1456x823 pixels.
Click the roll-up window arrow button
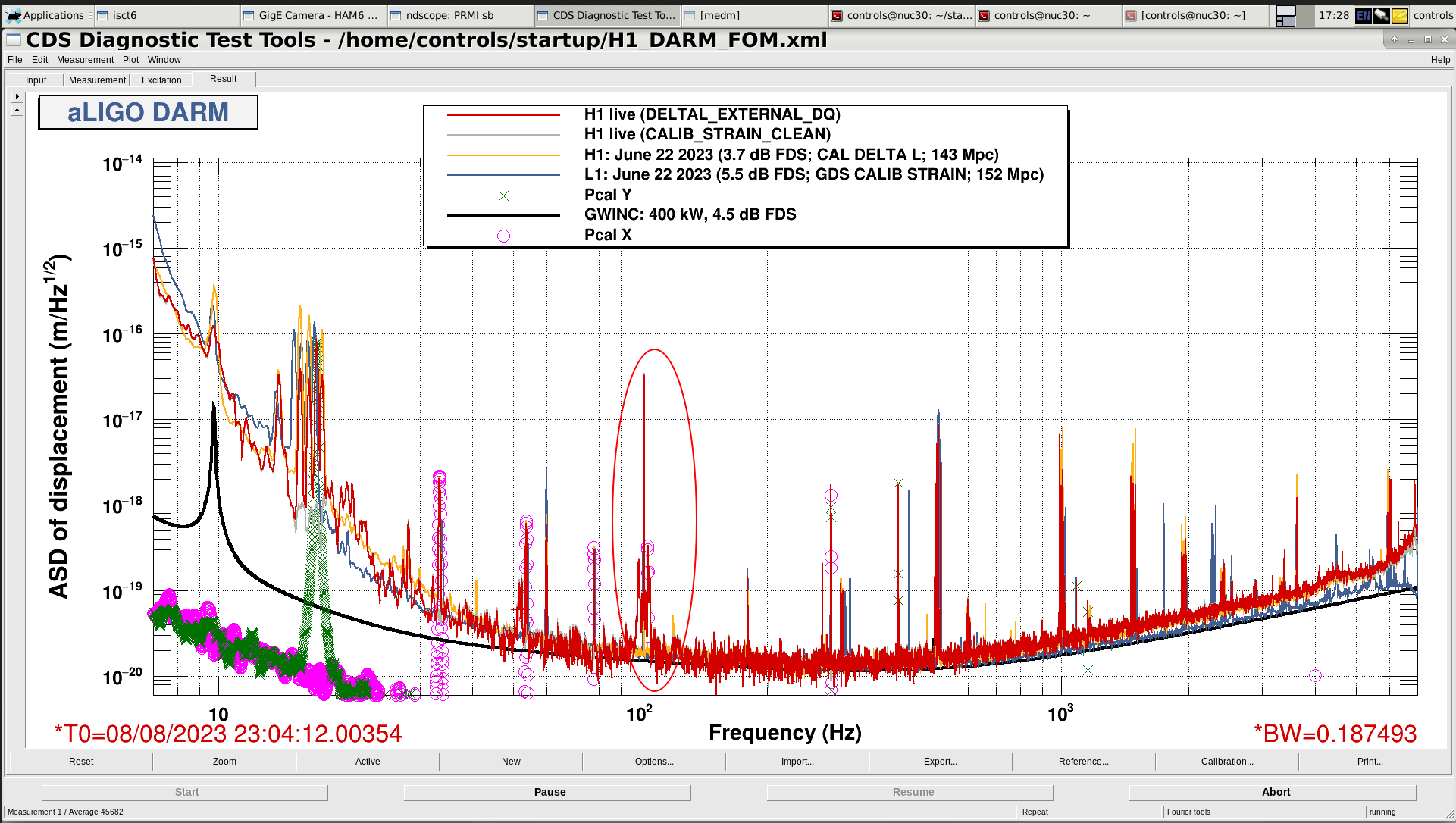(1395, 39)
